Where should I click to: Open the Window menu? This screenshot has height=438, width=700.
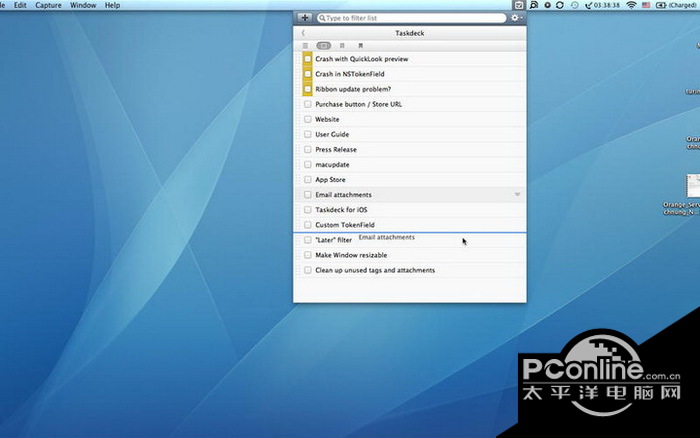click(83, 5)
